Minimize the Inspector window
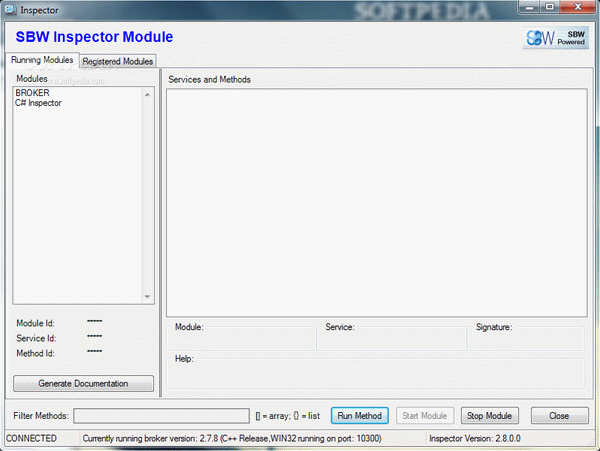The width and height of the screenshot is (600, 451). (x=530, y=7)
